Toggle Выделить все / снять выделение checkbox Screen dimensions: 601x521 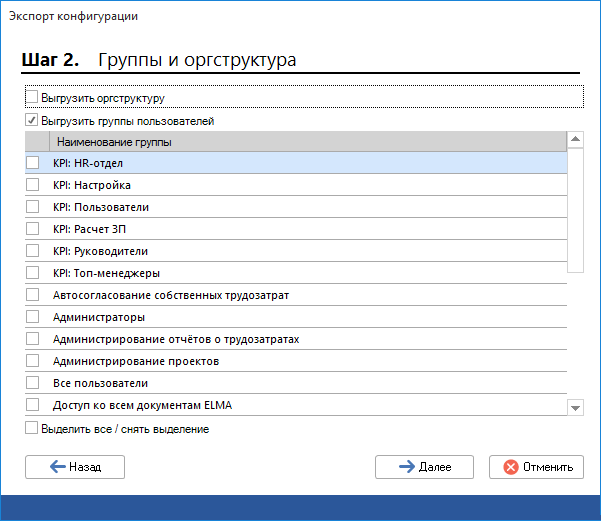(x=32, y=429)
